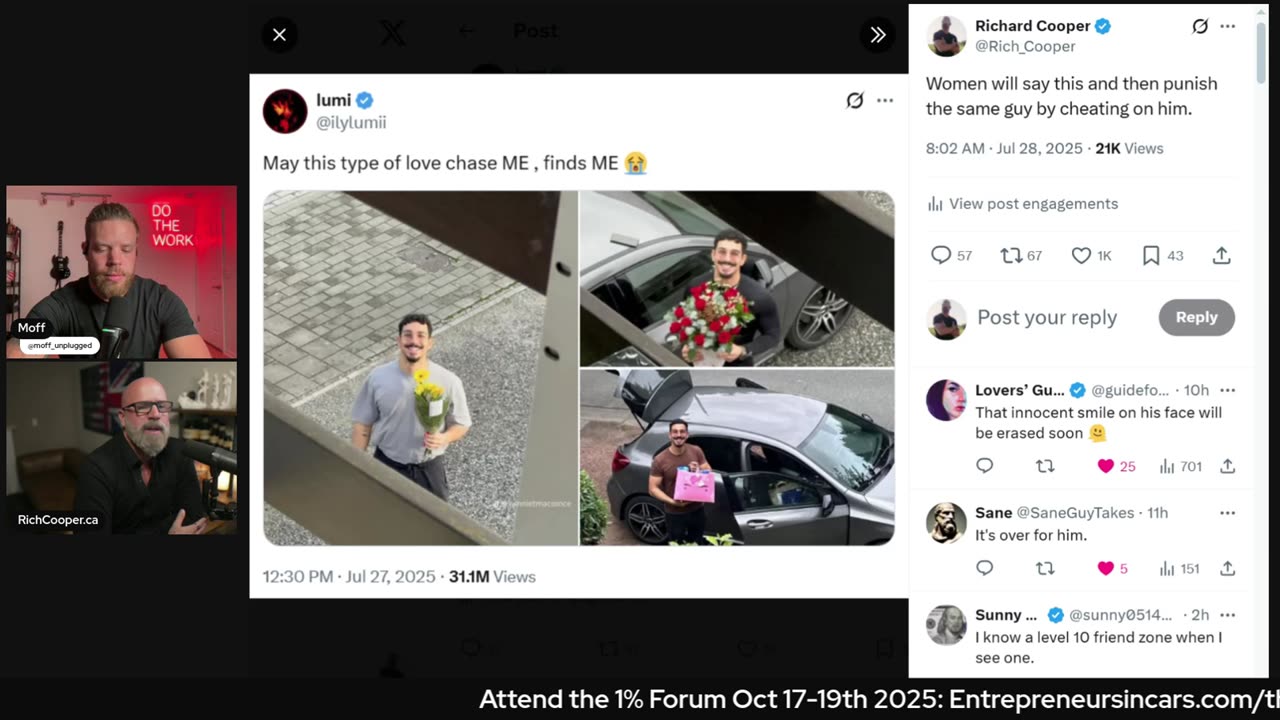Like the post with 1K likes
The image size is (1280, 720).
(x=1081, y=256)
